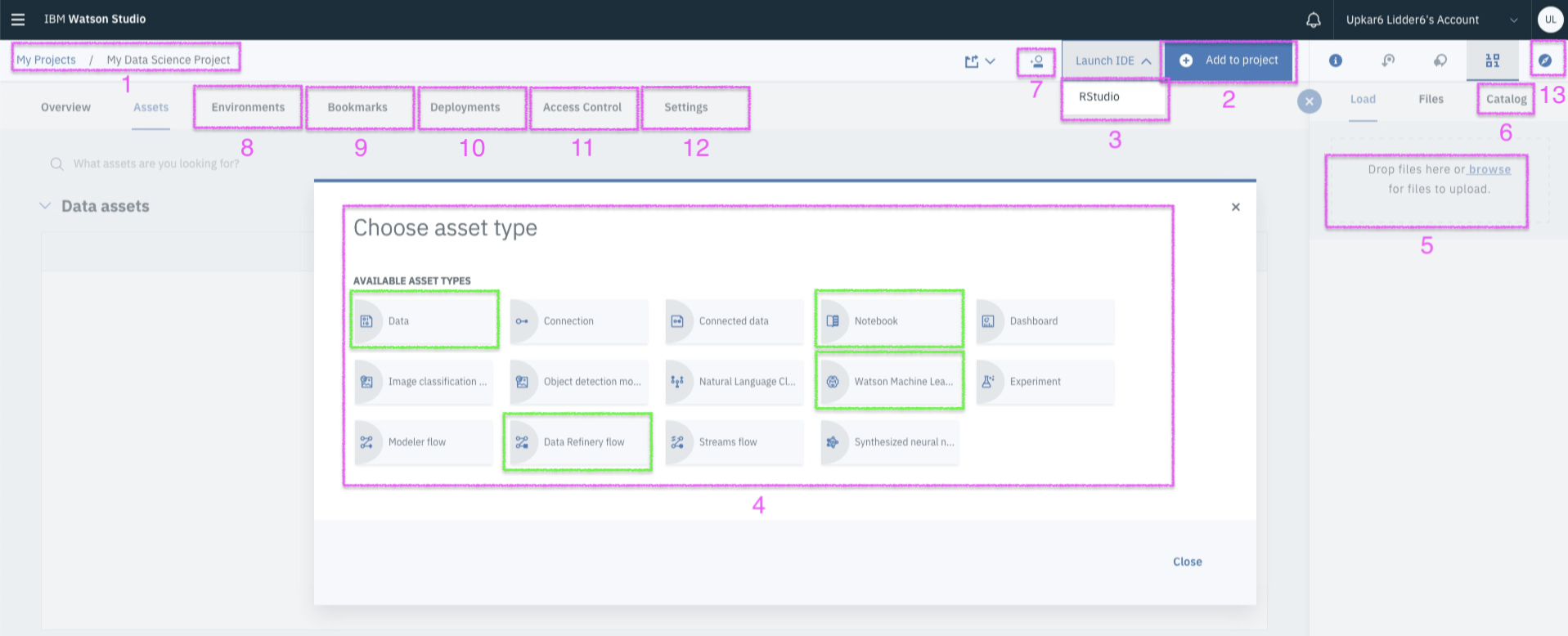The height and width of the screenshot is (636, 1568).
Task: Open the history panel icon
Action: coord(1388,60)
